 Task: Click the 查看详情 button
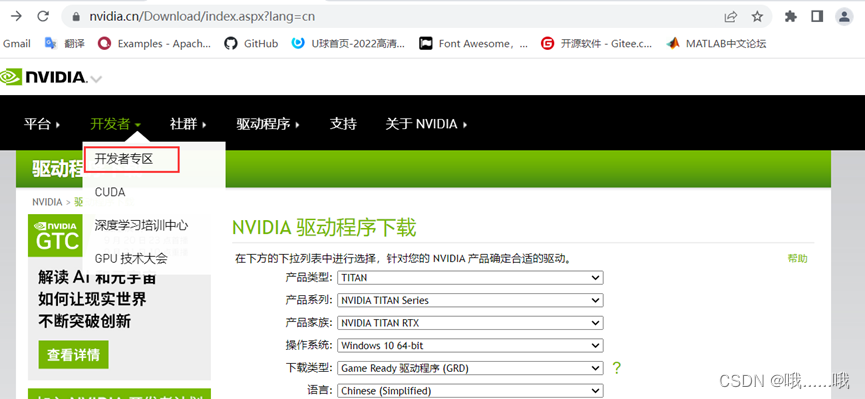(73, 355)
